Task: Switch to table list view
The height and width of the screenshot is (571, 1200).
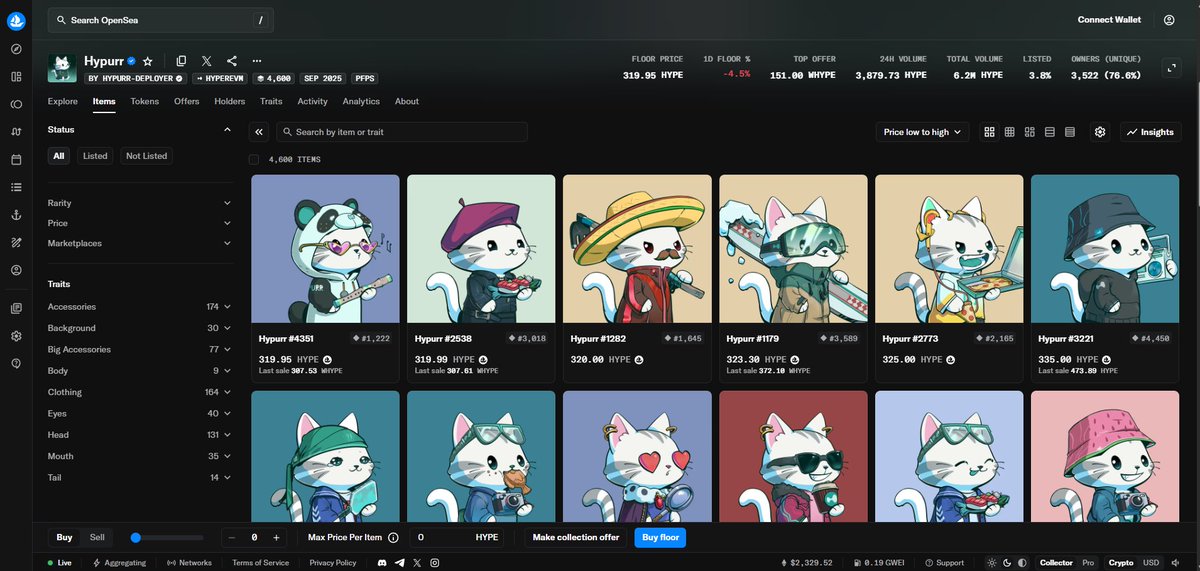Action: 1070,132
